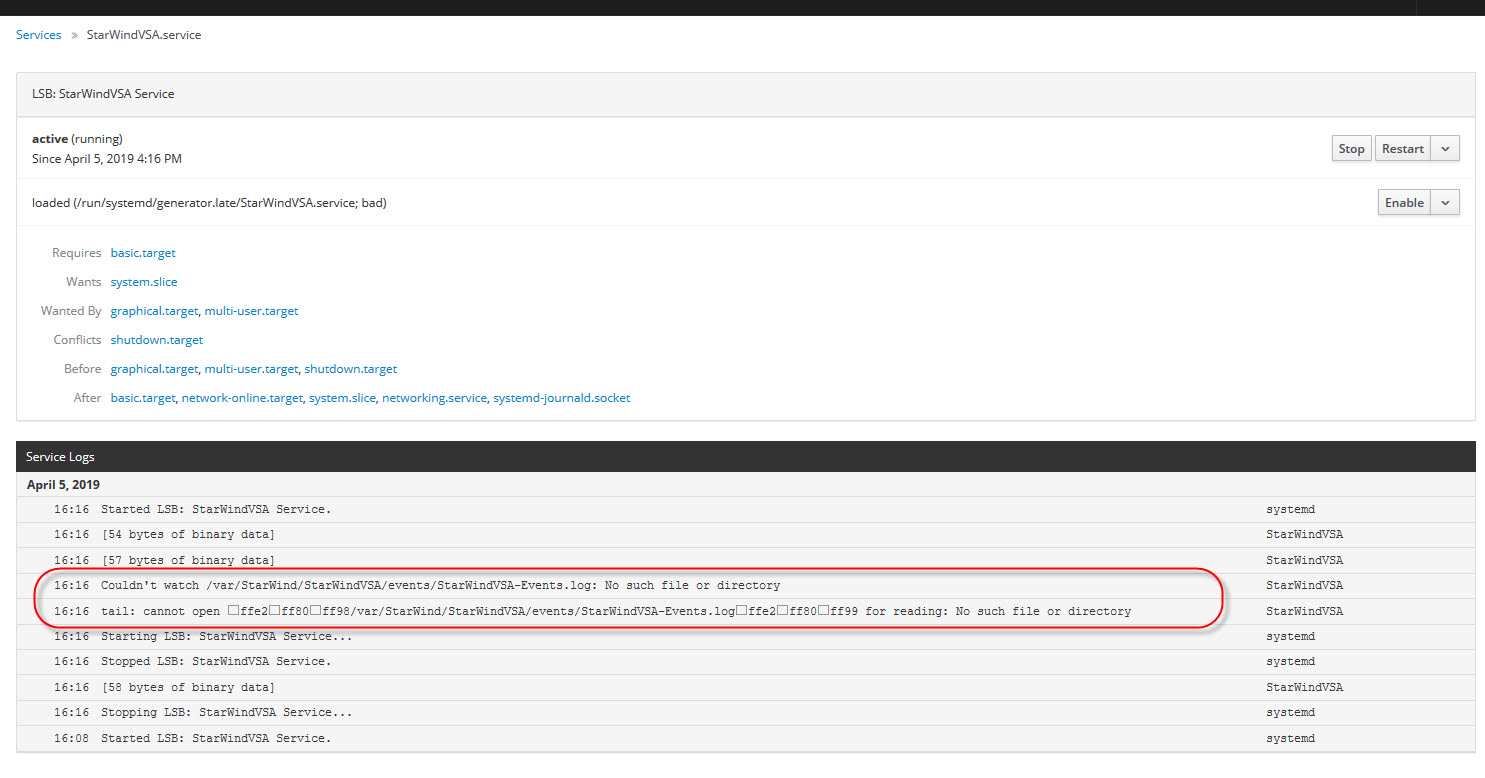1485x778 pixels.
Task: Expand the dropdown arrow beside Enable
Action: click(1445, 203)
